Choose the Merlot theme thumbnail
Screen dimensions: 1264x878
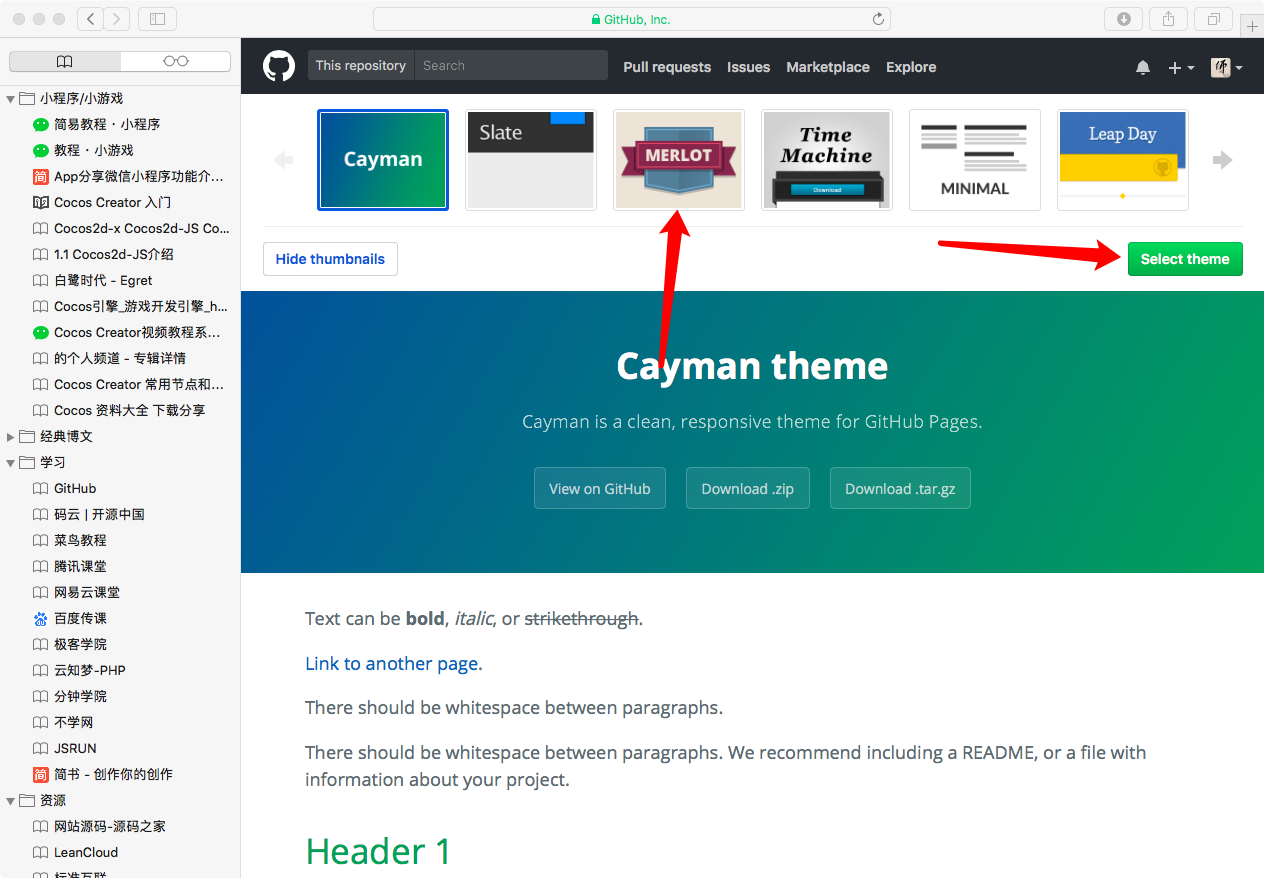[x=678, y=160]
